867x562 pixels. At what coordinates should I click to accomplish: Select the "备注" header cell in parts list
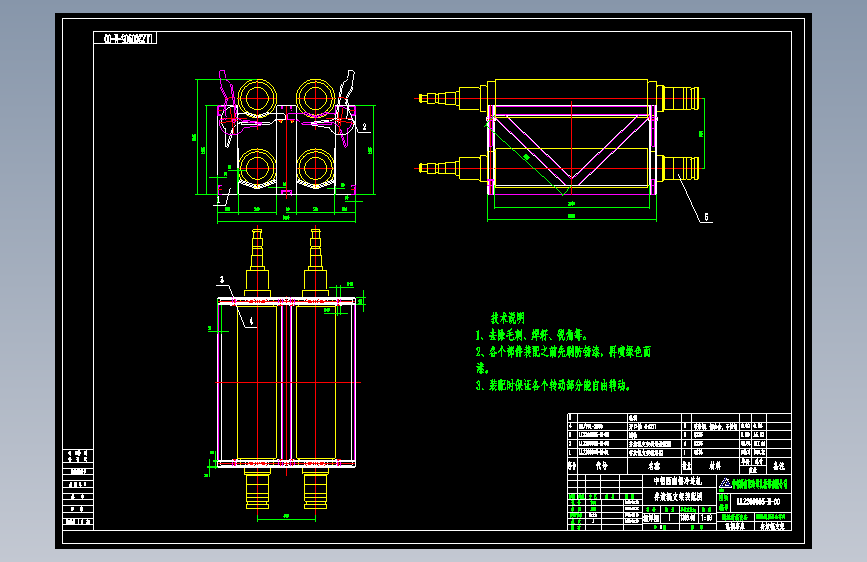click(x=779, y=466)
